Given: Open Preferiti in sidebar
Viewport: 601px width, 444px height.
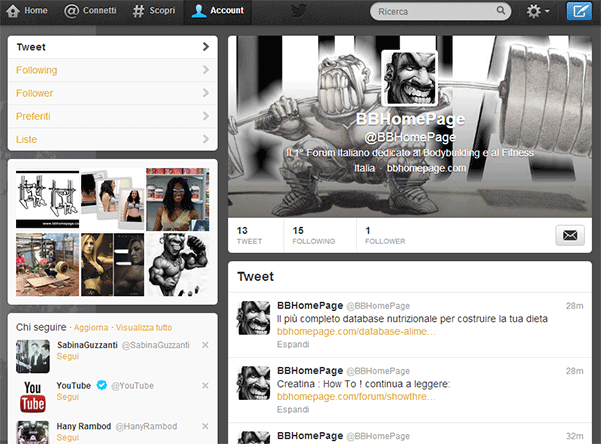Looking at the screenshot, I should coord(113,116).
